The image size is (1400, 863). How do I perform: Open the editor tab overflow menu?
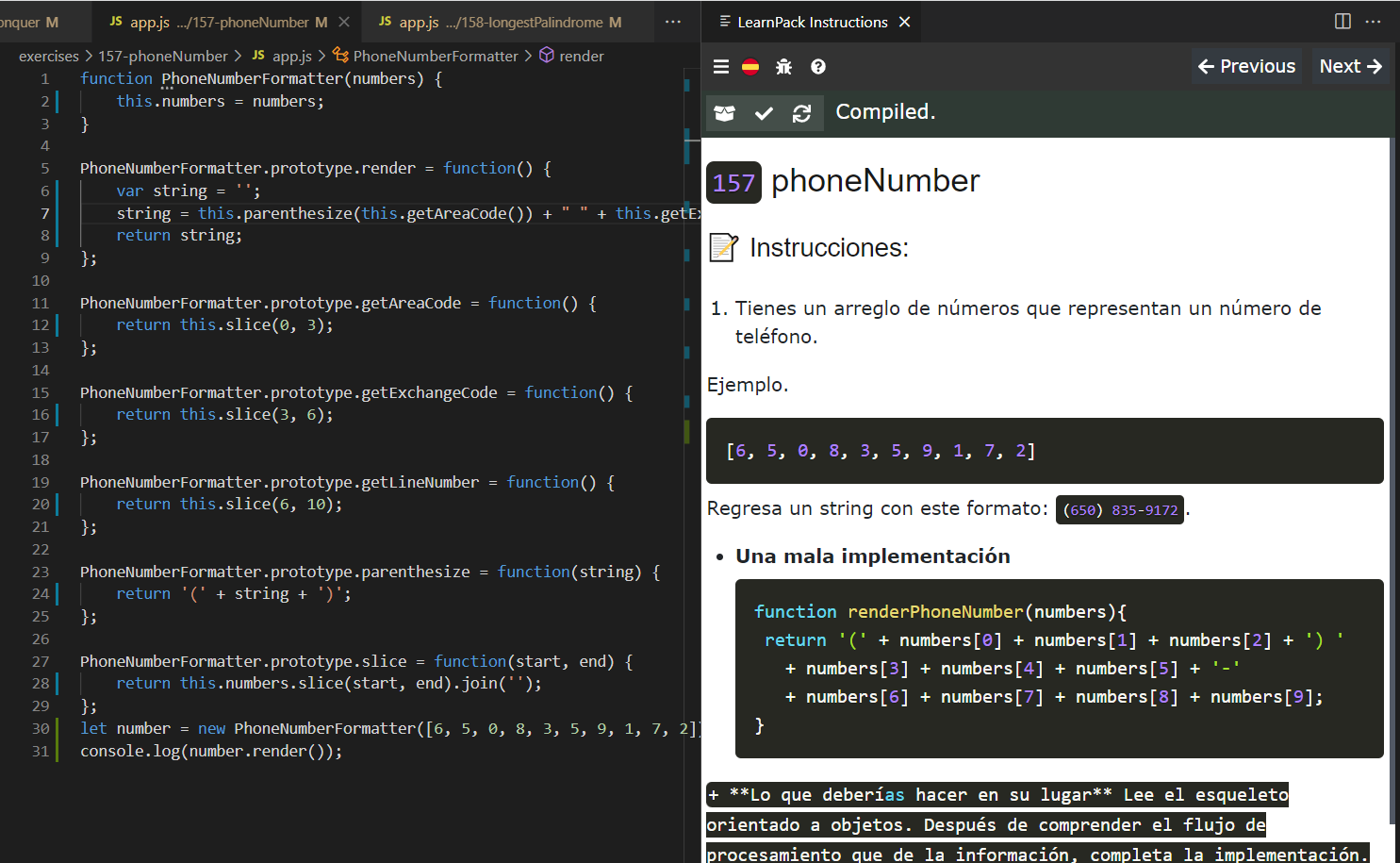[672, 21]
